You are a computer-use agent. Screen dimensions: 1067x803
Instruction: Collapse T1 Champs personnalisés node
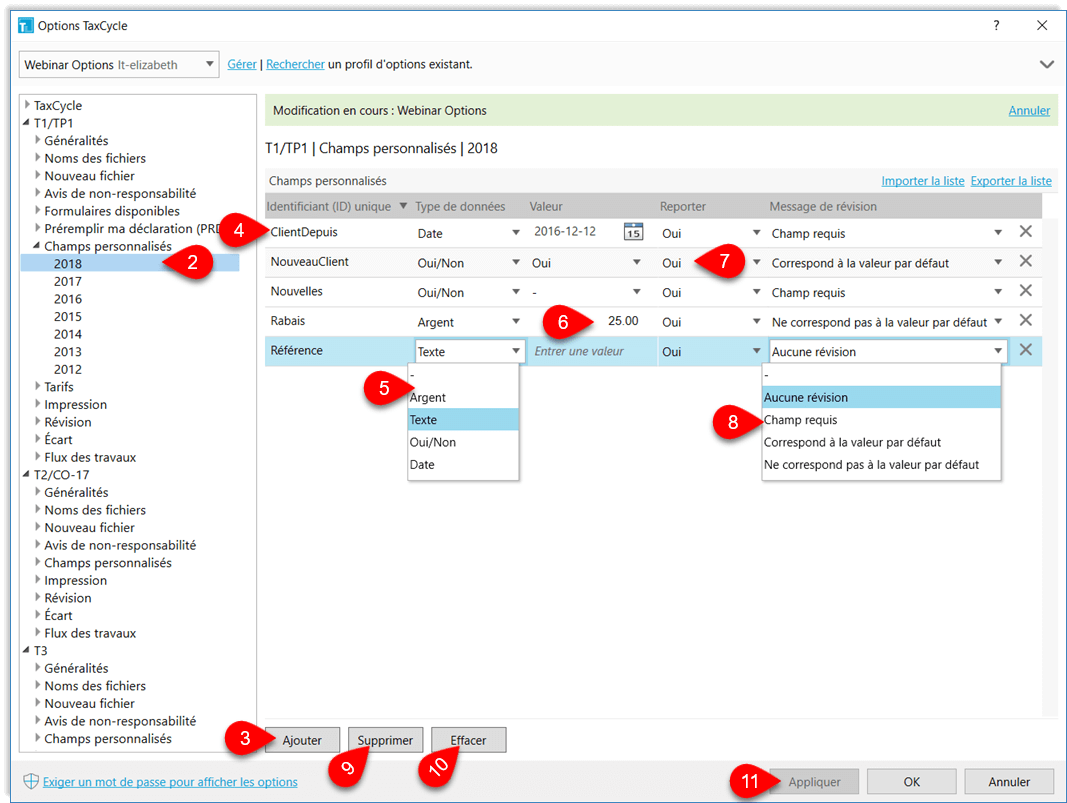tap(37, 246)
